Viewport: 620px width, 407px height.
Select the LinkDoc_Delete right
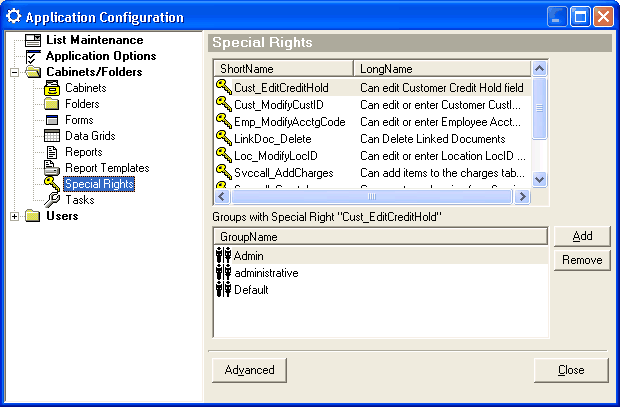[272, 139]
